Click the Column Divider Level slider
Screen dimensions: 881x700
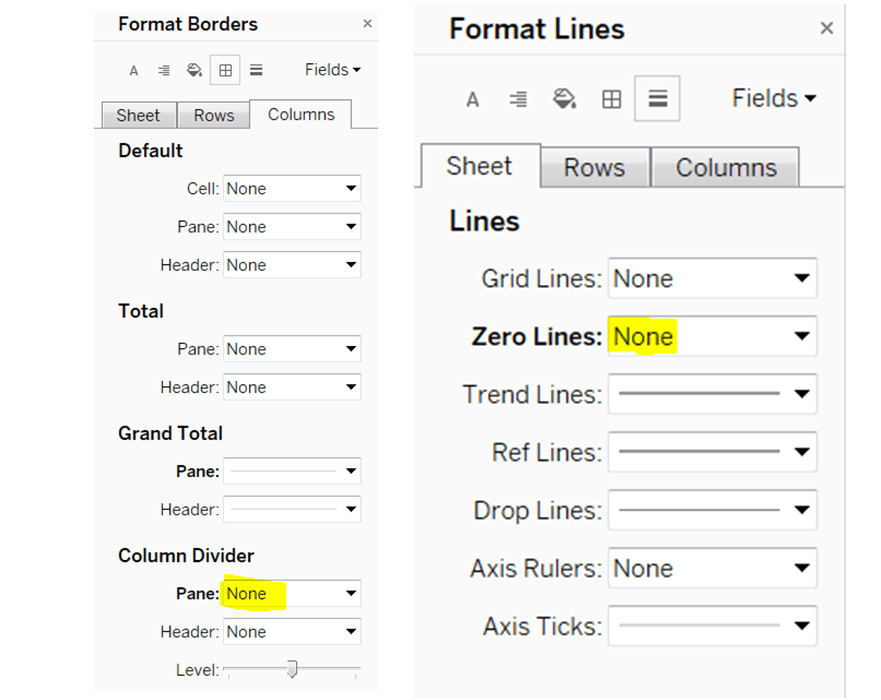click(291, 669)
